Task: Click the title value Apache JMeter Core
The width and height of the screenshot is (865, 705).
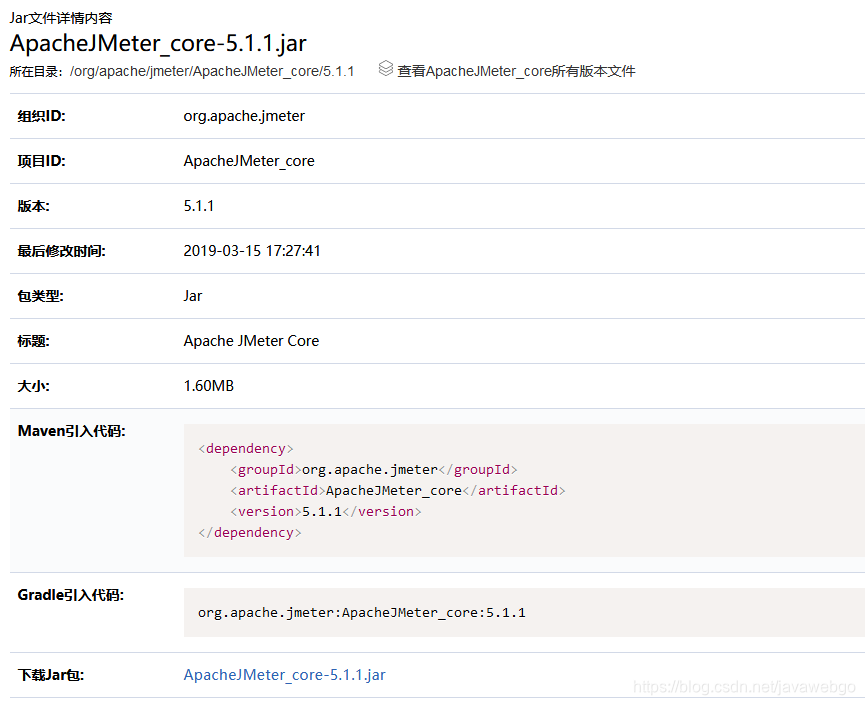Action: point(251,341)
